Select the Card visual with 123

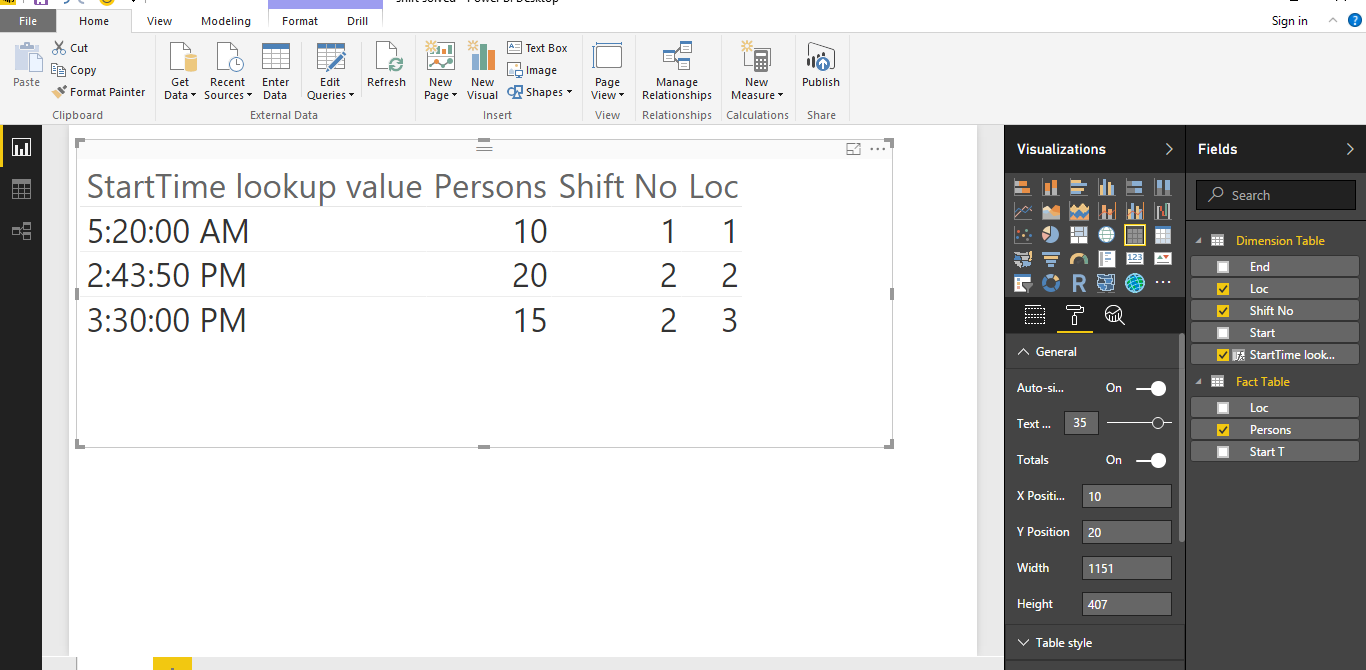[x=1134, y=259]
